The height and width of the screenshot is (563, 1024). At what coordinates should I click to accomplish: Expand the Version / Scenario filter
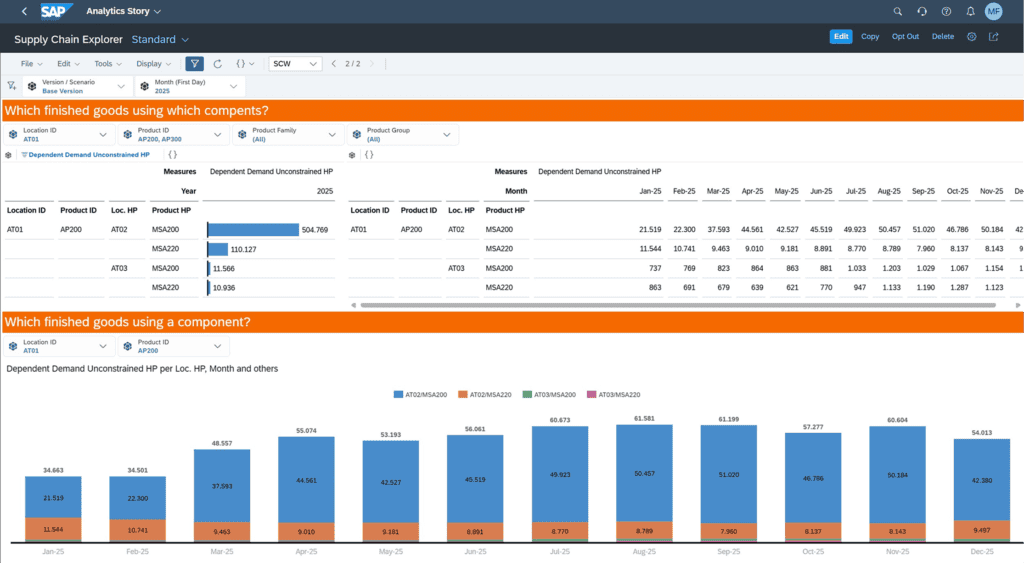pyautogui.click(x=121, y=86)
